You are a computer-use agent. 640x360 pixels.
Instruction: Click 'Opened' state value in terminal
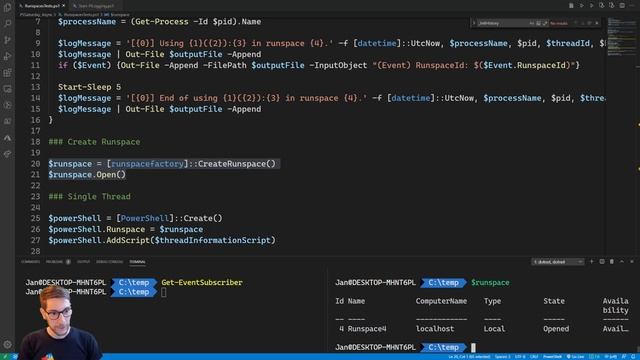(x=556, y=329)
